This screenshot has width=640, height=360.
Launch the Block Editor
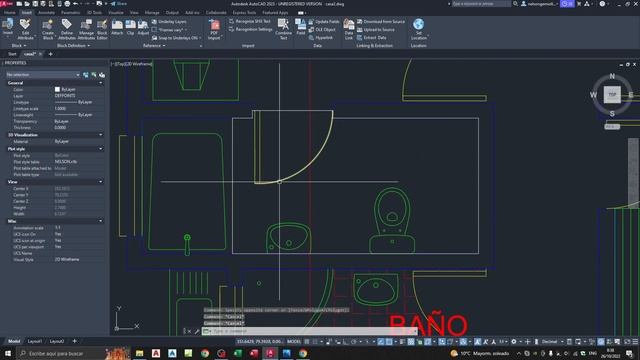click(x=102, y=29)
